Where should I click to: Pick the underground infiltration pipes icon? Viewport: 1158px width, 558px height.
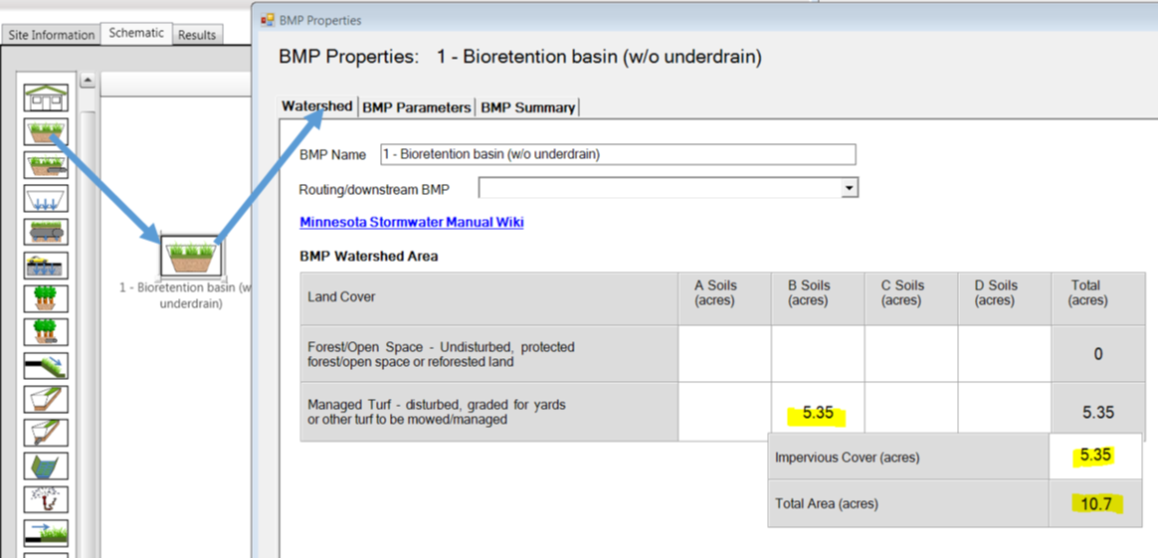46,231
